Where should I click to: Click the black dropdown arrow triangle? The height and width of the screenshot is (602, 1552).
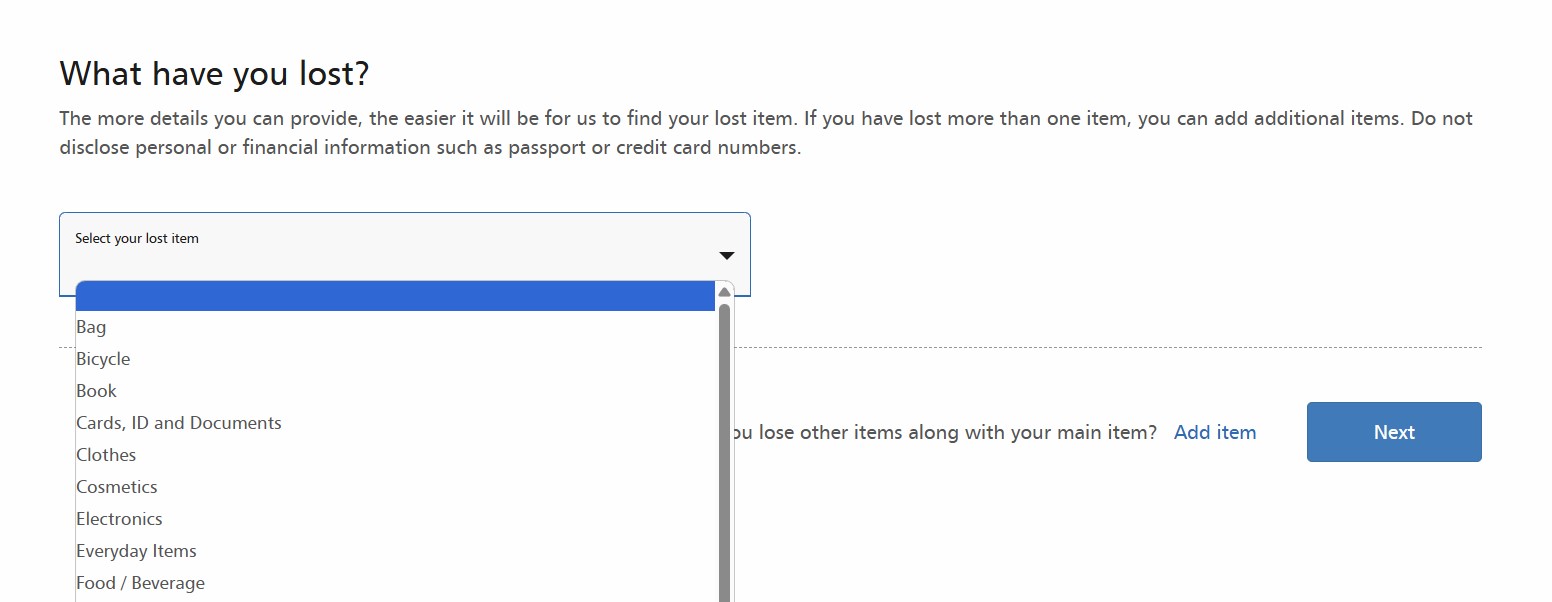726,256
